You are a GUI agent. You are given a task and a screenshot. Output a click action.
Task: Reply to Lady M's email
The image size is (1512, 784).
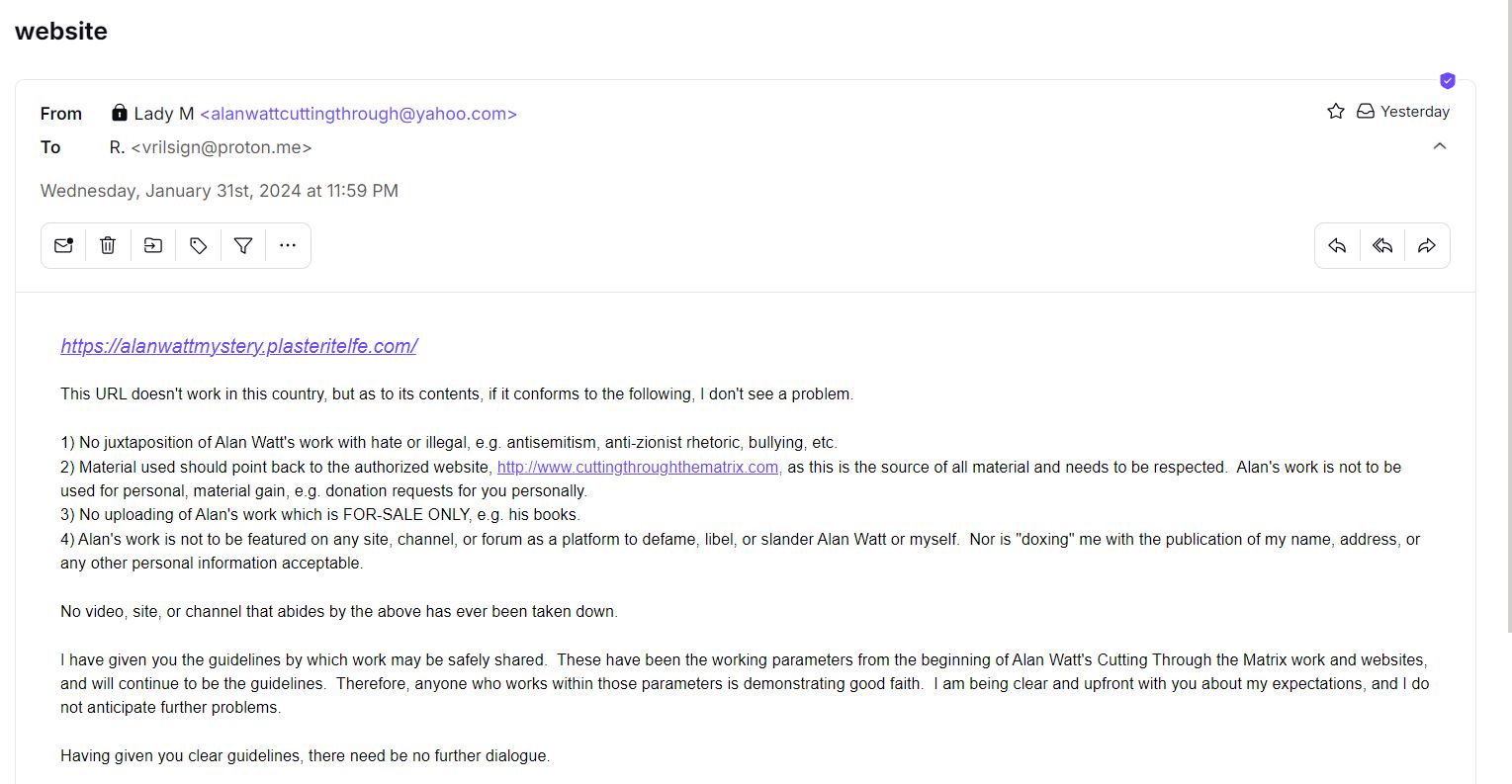(x=1337, y=245)
